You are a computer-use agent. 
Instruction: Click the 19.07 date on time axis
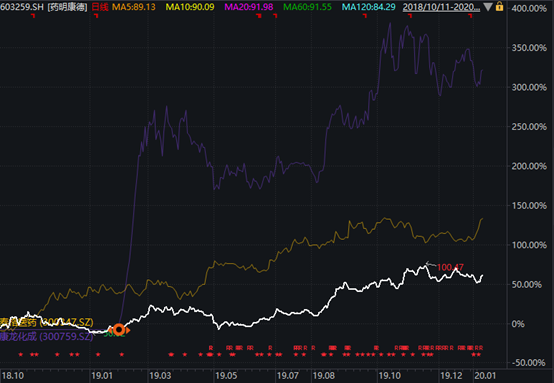(288, 376)
